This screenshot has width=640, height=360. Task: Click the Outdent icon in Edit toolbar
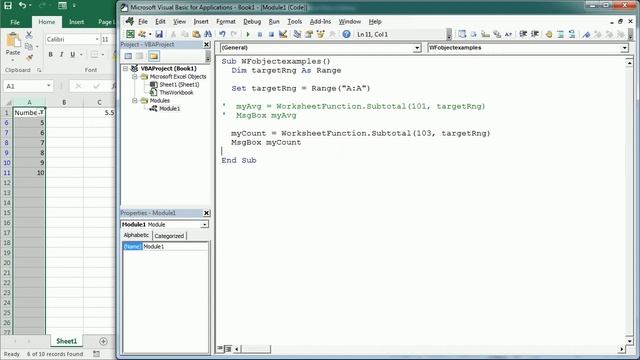tap(535, 34)
